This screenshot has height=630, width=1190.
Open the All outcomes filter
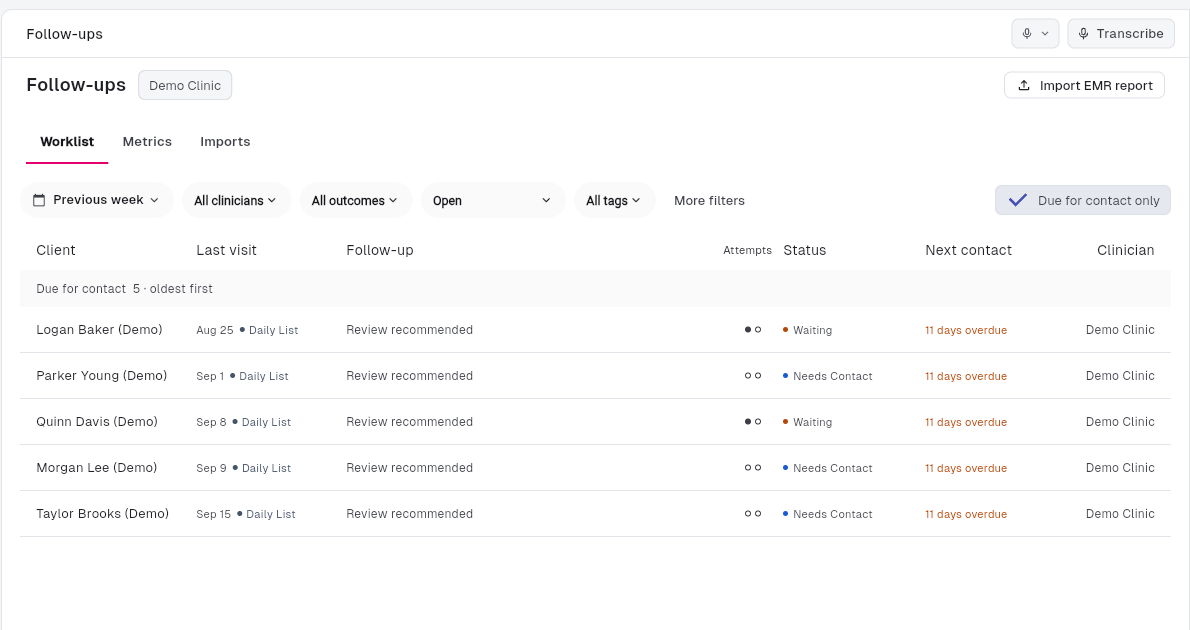(355, 200)
